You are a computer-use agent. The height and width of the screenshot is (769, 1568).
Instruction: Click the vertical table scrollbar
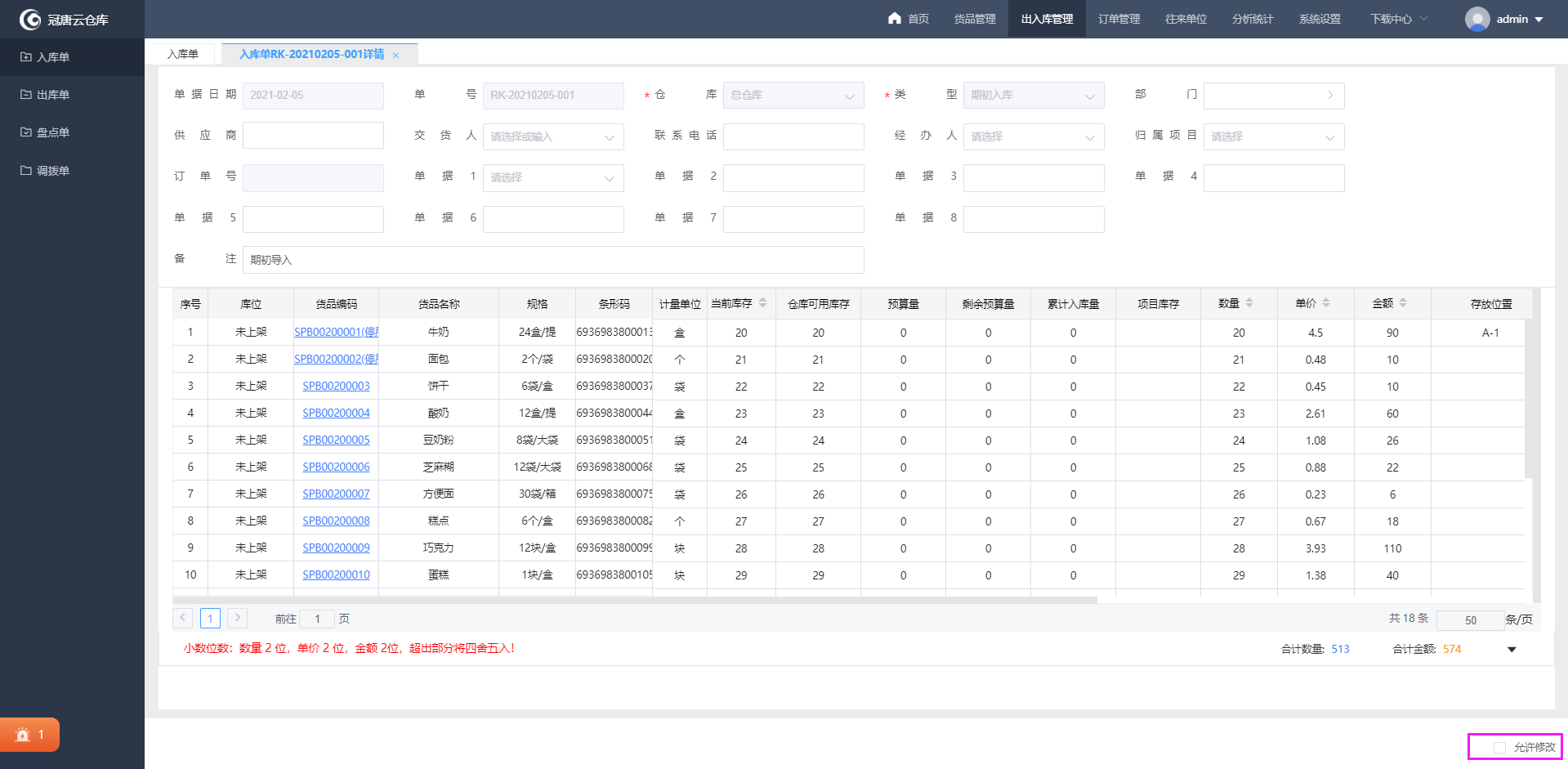pyautogui.click(x=1528, y=398)
